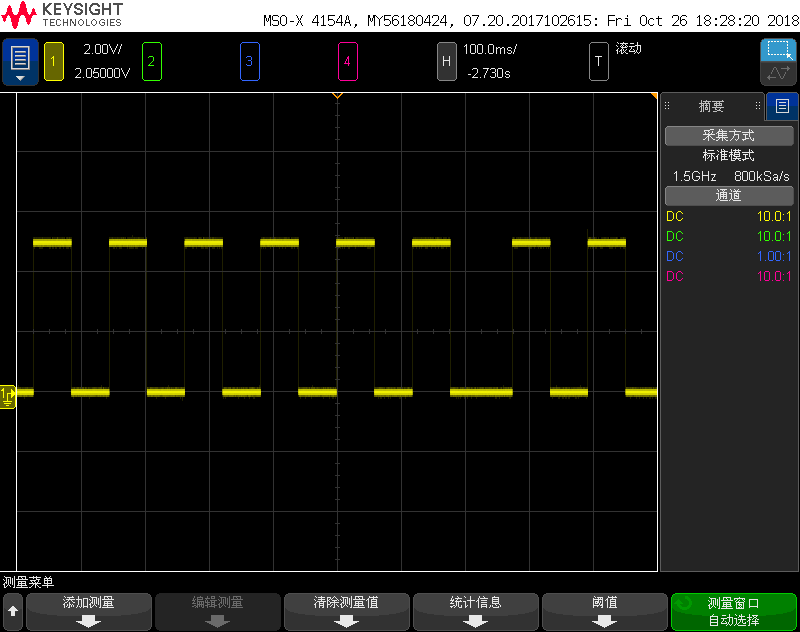Image resolution: width=800 pixels, height=632 pixels.
Task: Click the waveform drawing tool icon below zoom box
Action: [x=778, y=73]
